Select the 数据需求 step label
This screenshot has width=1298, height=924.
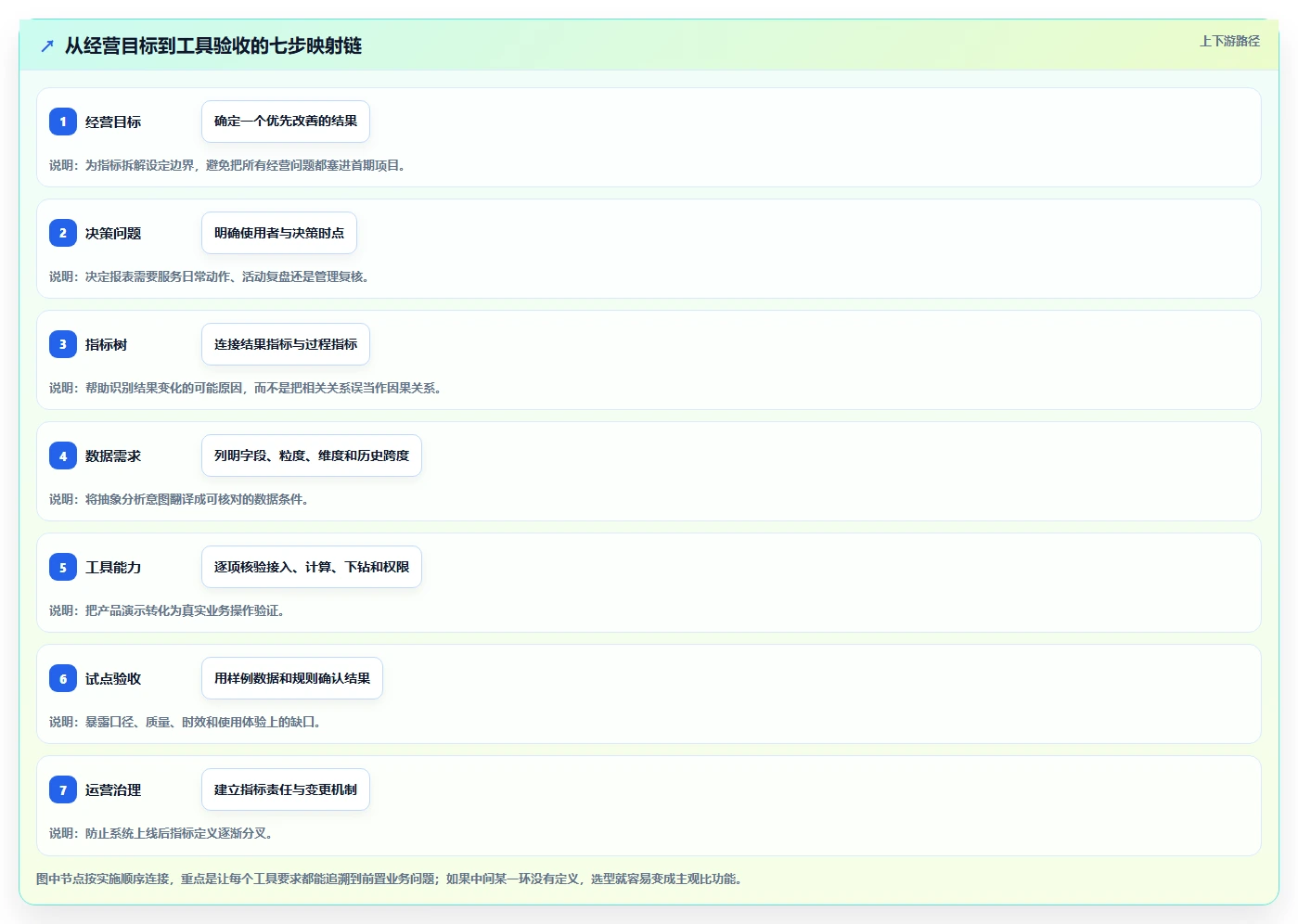[x=113, y=456]
